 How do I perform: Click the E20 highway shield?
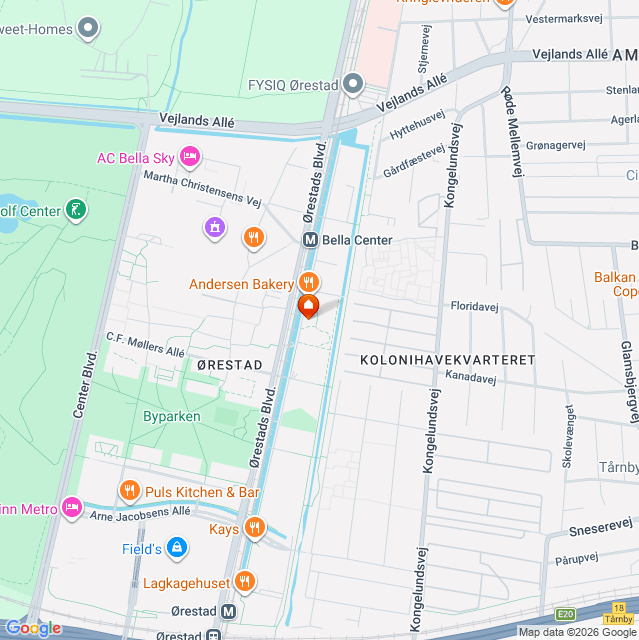tap(566, 614)
